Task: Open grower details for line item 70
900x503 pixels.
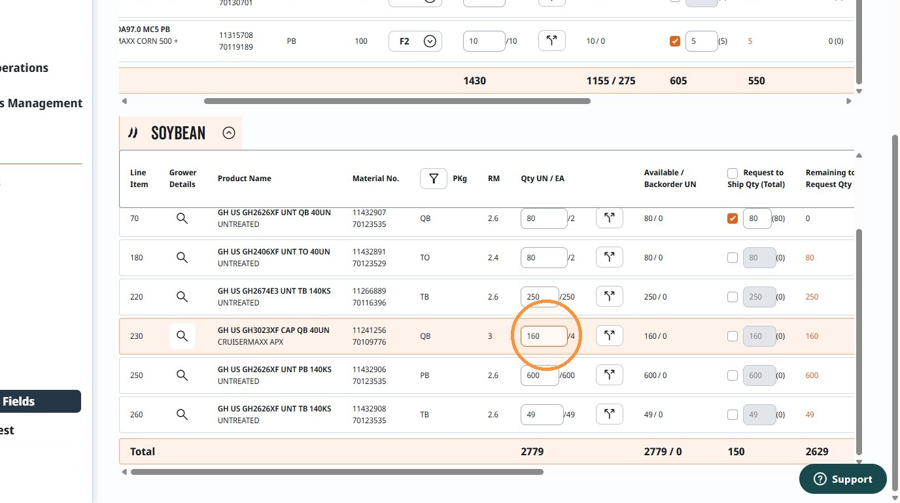Action: (x=182, y=218)
